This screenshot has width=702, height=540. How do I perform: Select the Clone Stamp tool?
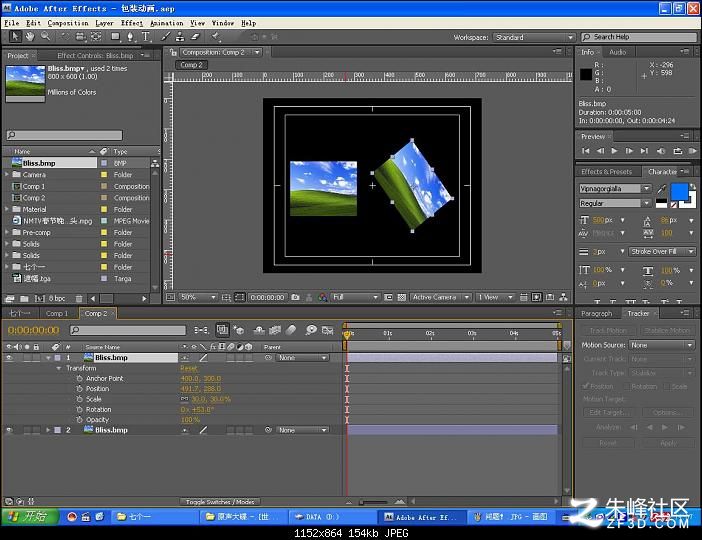point(180,37)
